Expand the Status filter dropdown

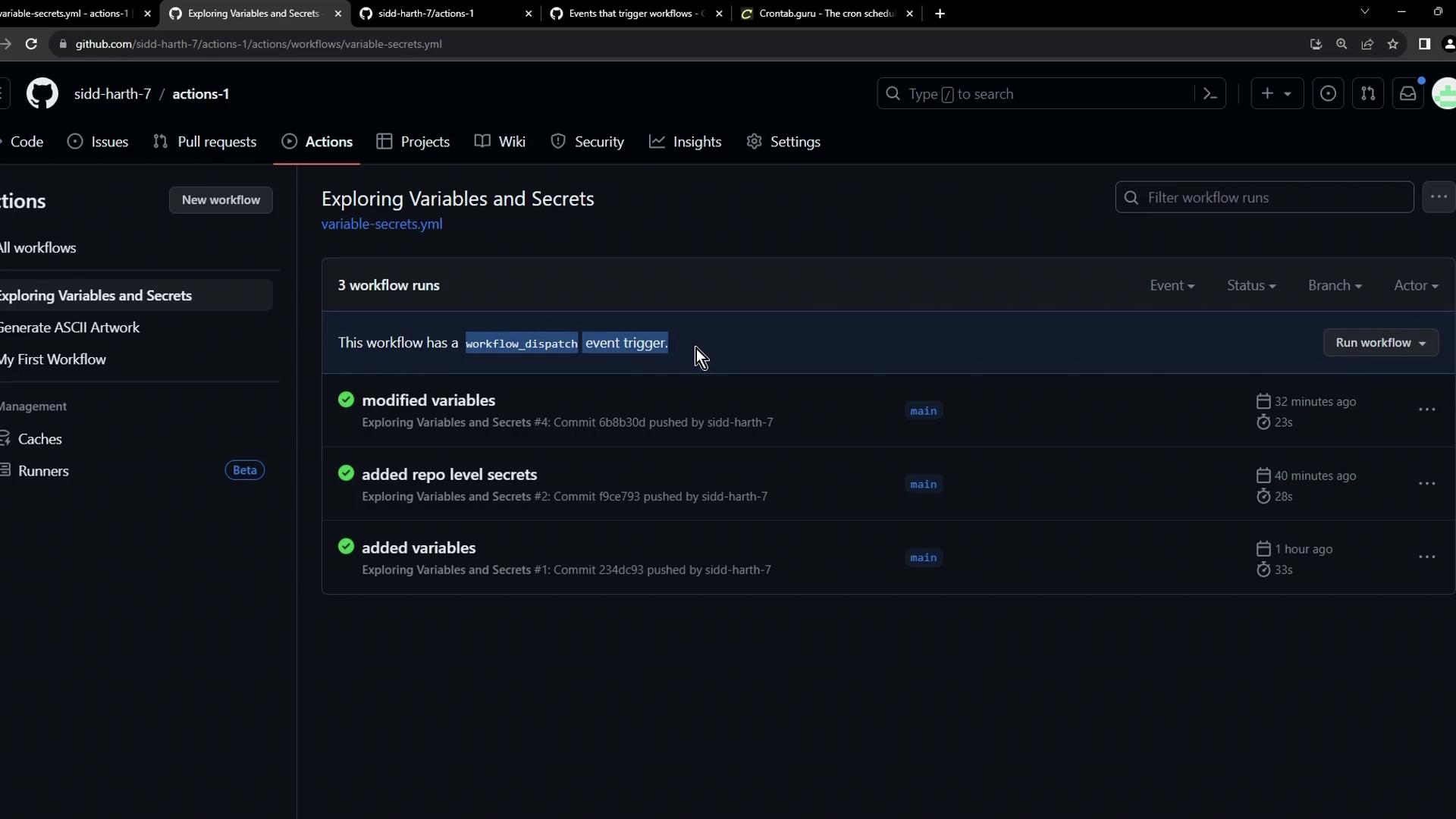(x=1250, y=286)
